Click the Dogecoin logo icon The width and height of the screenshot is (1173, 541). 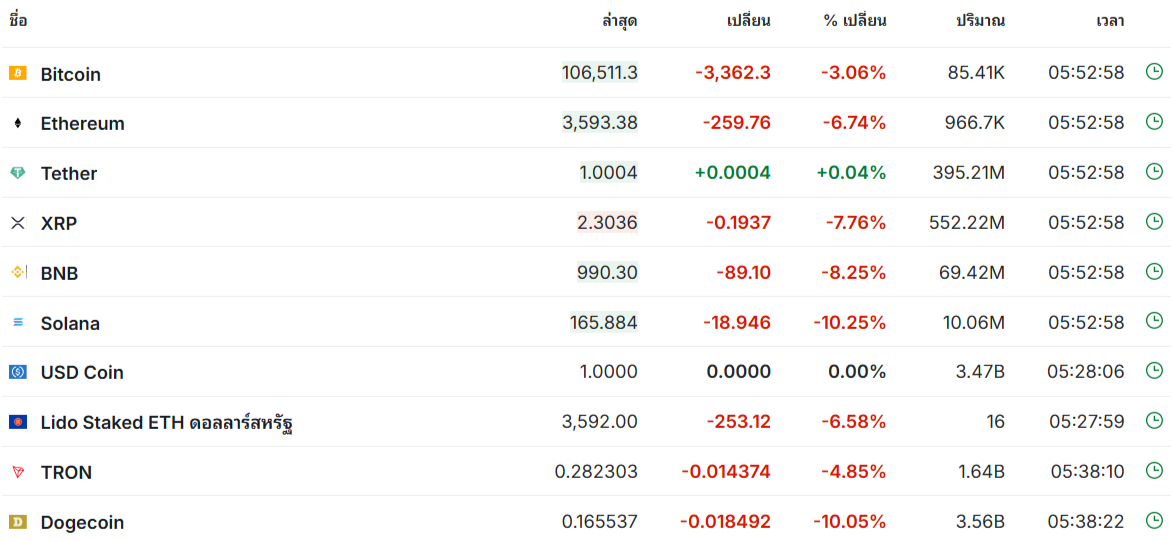pyautogui.click(x=18, y=521)
